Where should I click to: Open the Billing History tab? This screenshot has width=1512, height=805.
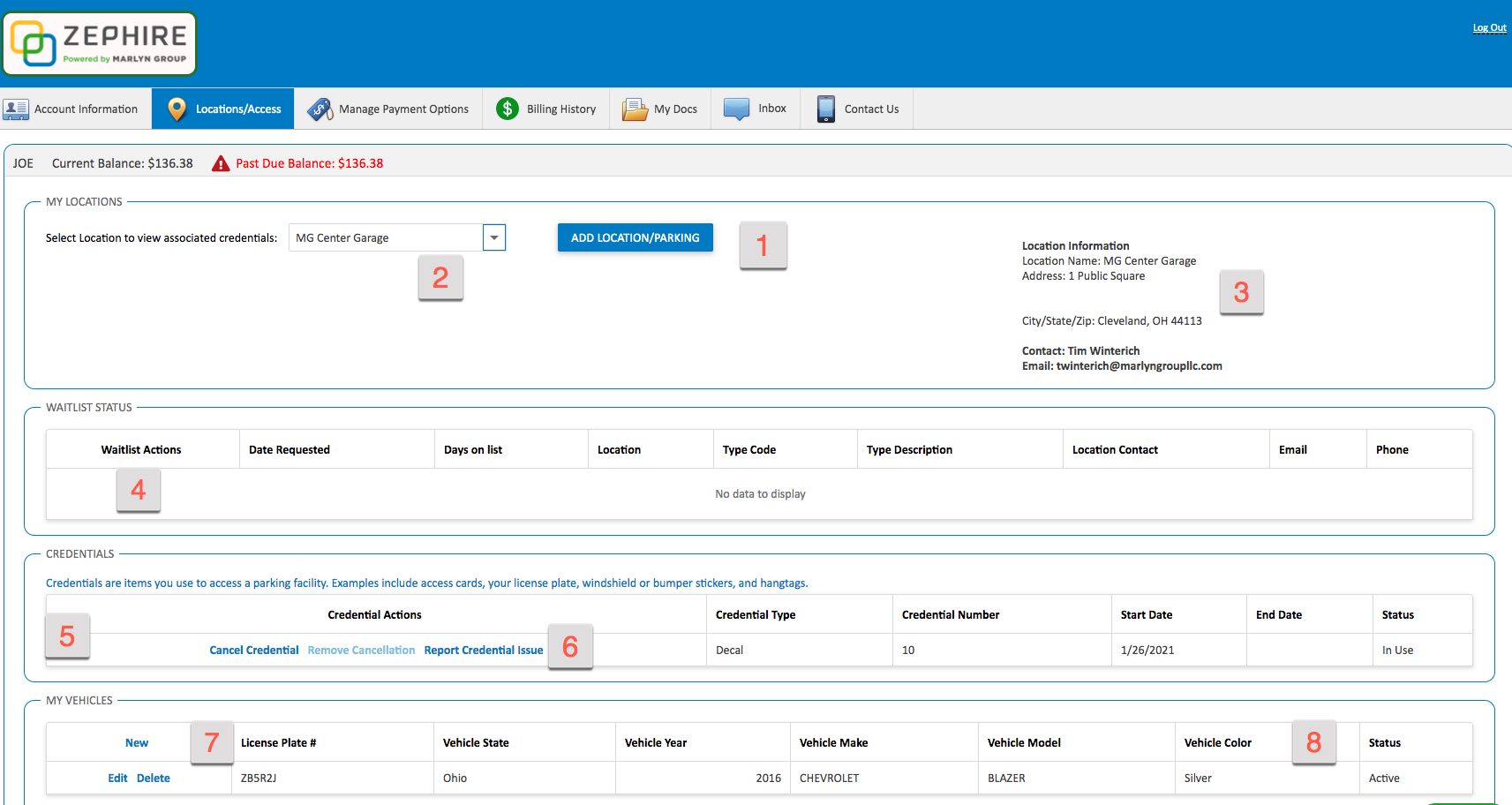coord(560,109)
